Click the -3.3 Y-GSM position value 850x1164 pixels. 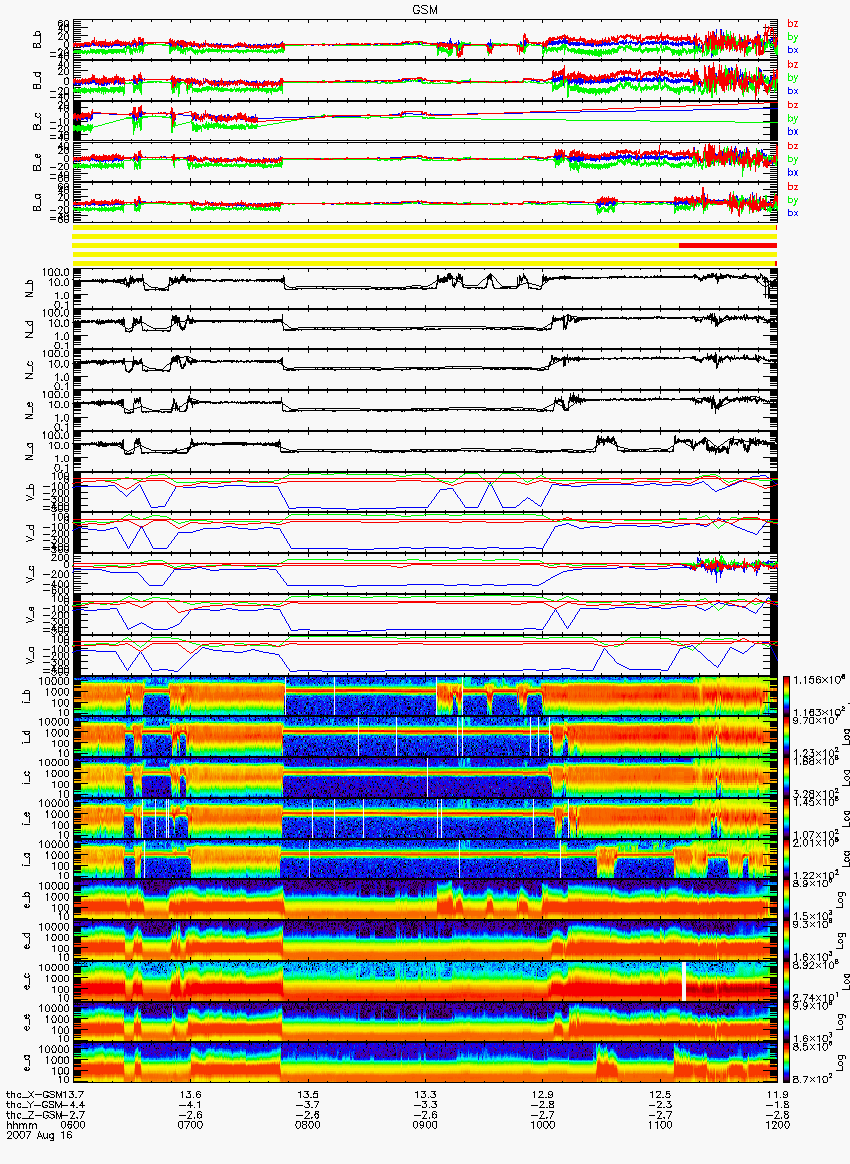click(x=425, y=1105)
